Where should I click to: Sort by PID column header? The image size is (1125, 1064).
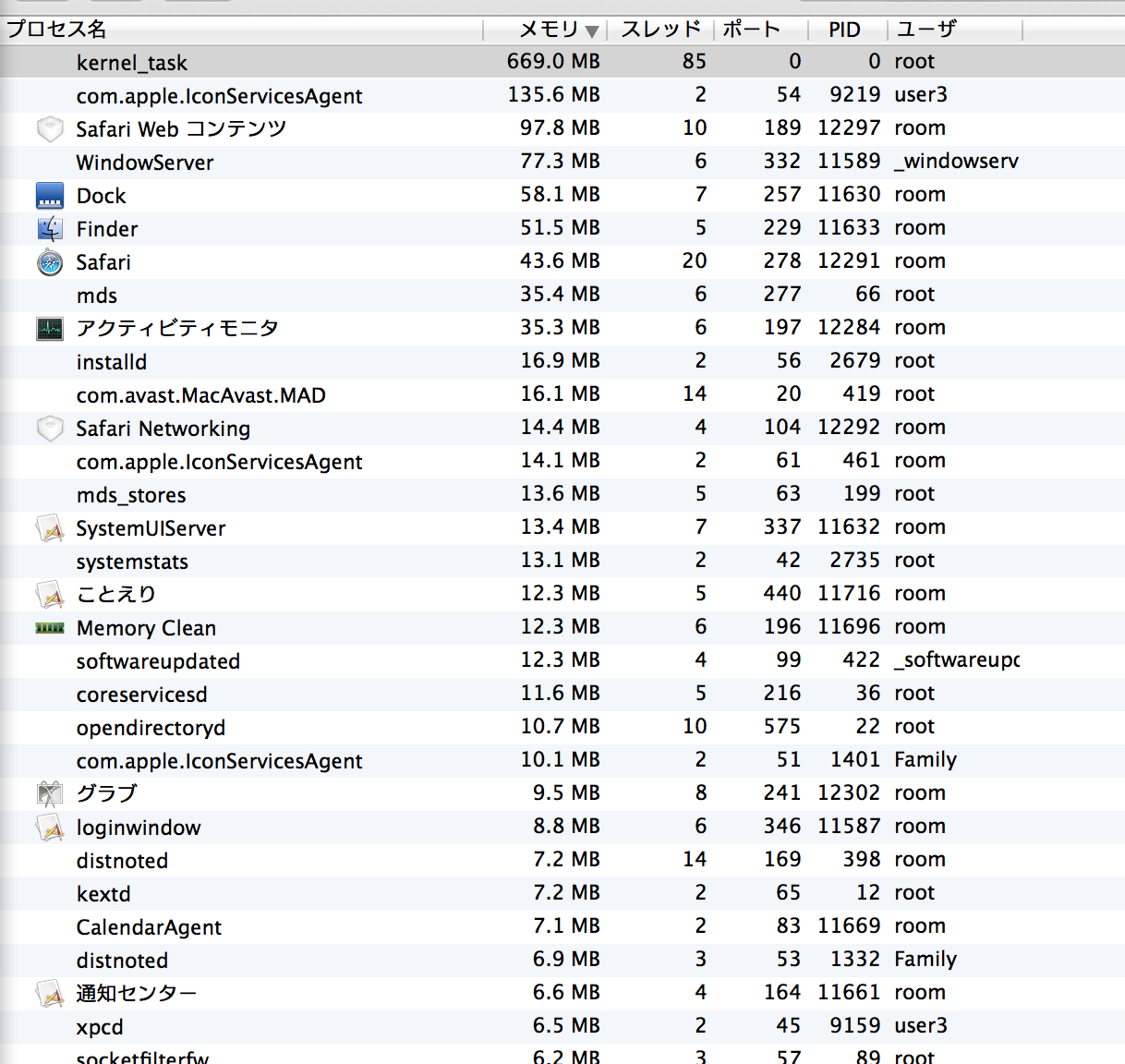(x=844, y=30)
